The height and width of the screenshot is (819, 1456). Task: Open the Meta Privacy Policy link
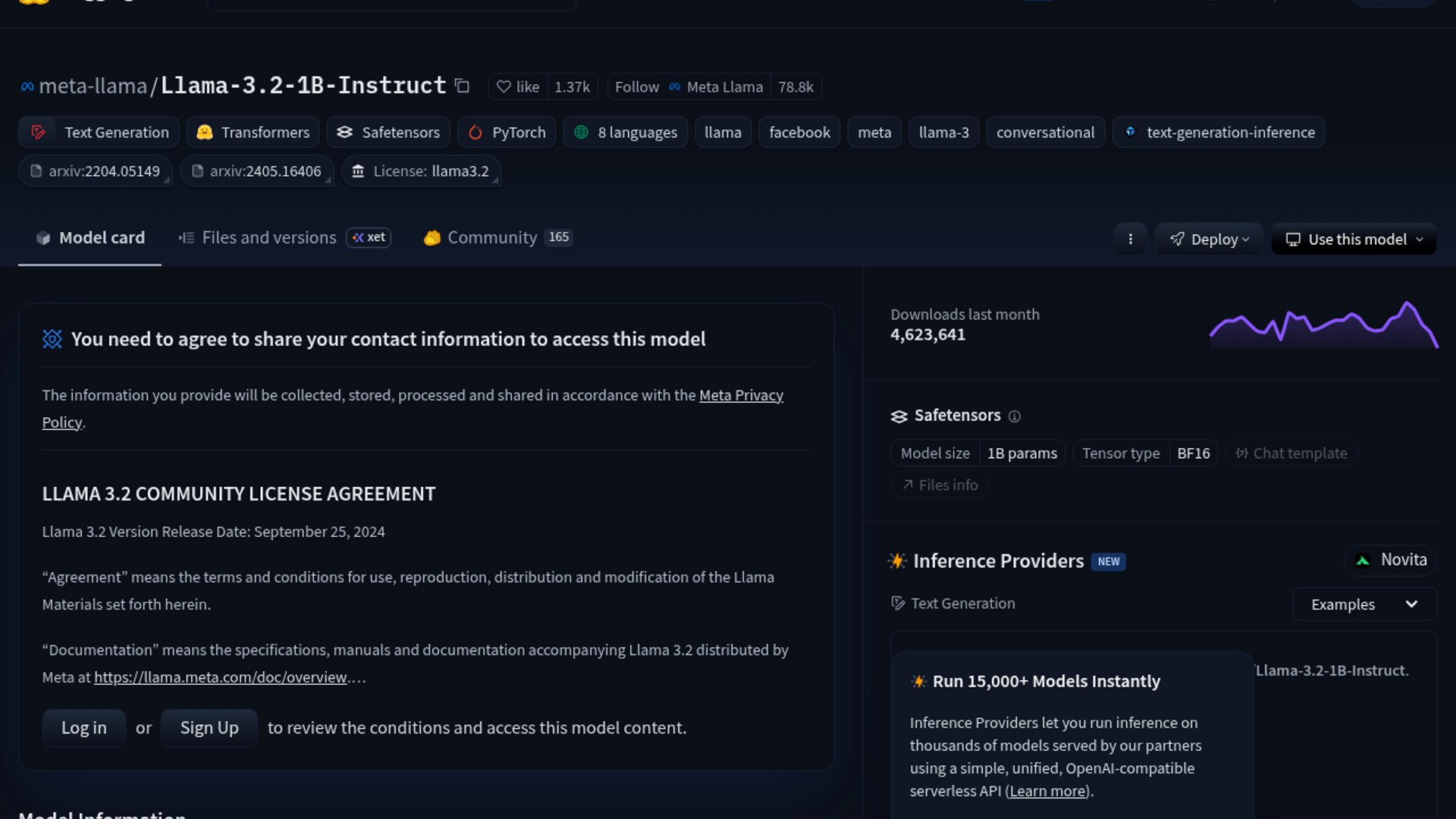[x=740, y=395]
